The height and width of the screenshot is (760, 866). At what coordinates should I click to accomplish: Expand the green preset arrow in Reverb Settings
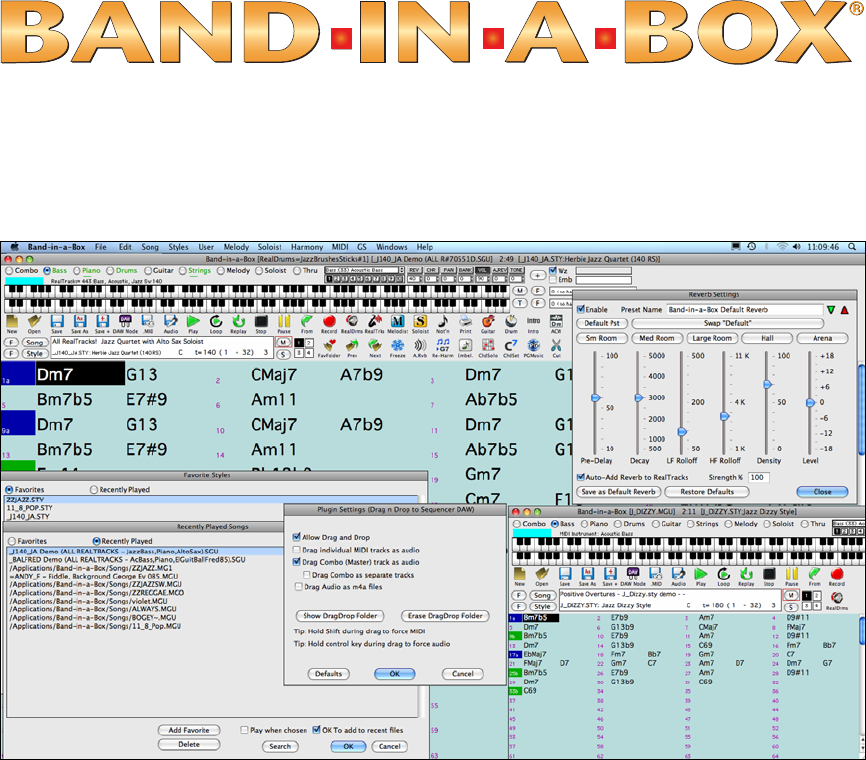[x=830, y=311]
